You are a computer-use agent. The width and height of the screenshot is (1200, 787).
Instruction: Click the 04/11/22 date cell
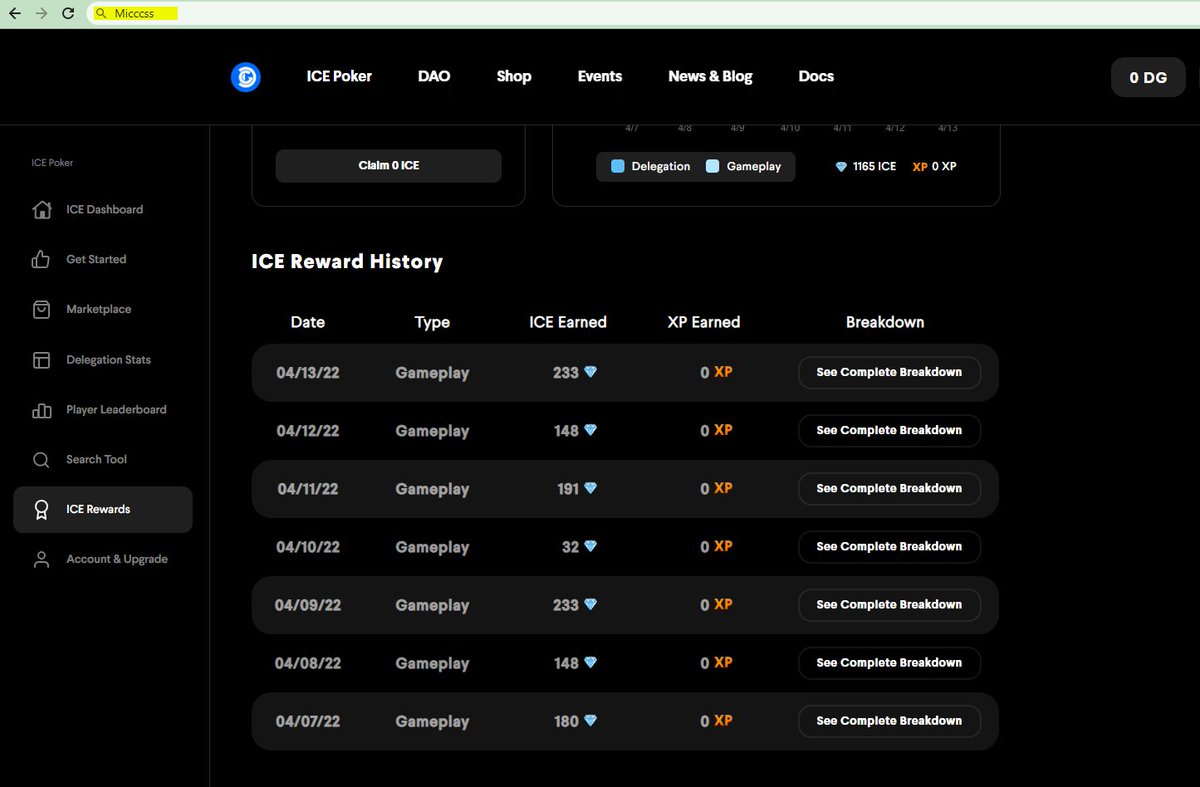click(308, 489)
